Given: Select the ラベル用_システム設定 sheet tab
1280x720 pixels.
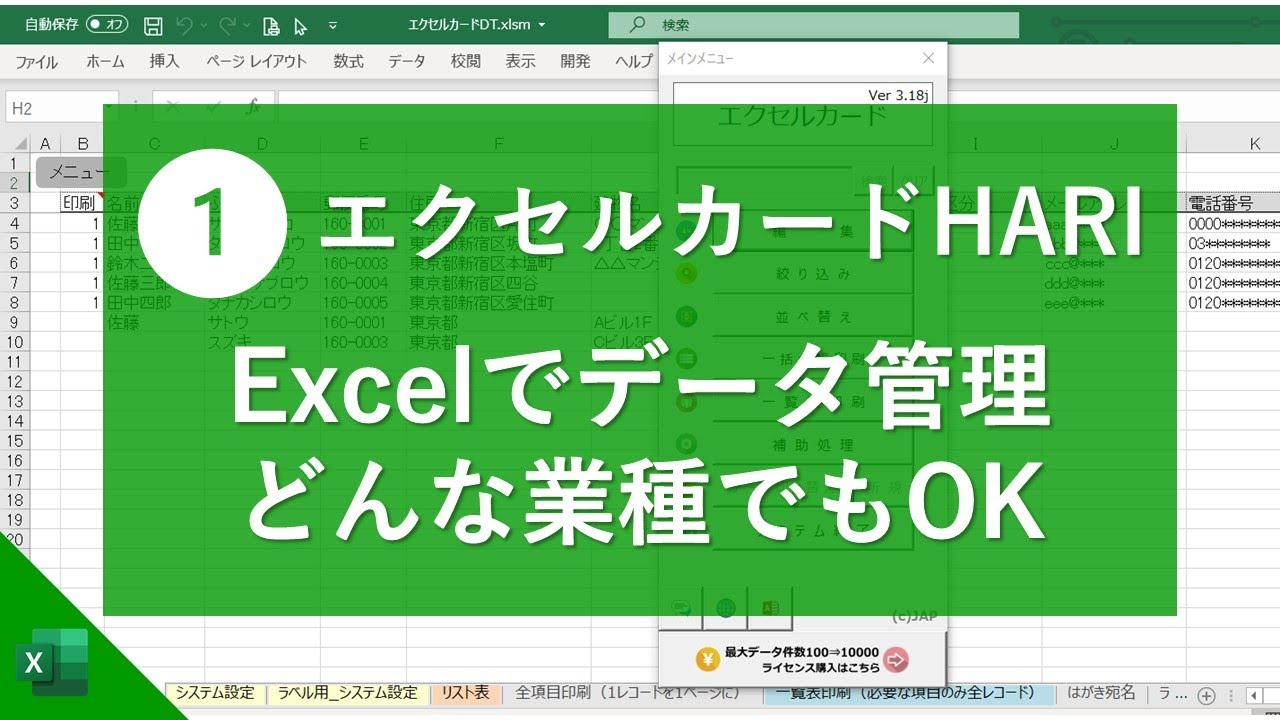Looking at the screenshot, I should [347, 693].
